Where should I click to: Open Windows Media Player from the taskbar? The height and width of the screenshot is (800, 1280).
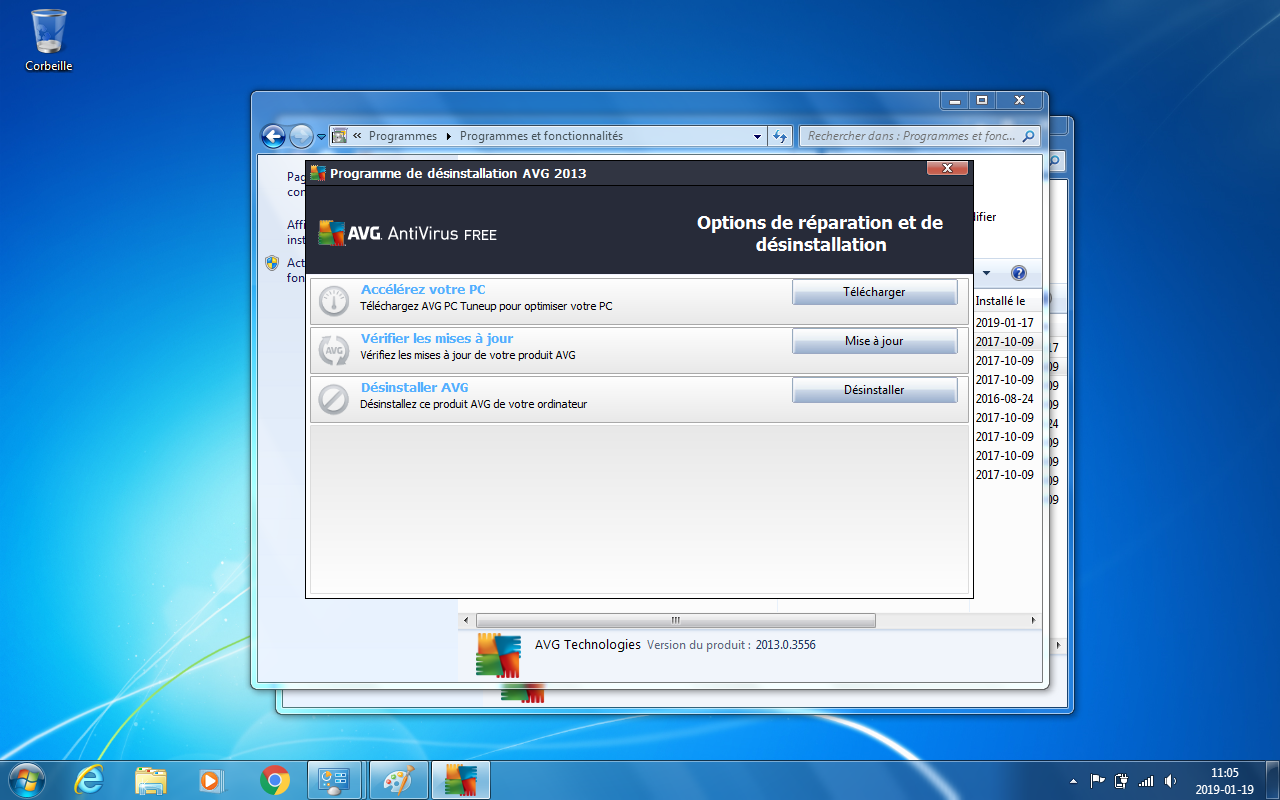(x=212, y=779)
